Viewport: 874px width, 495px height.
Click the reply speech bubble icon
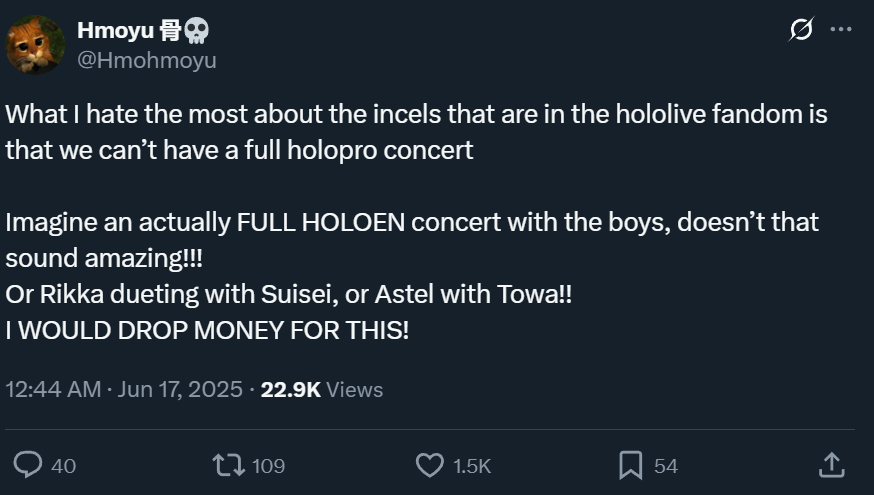(x=29, y=464)
